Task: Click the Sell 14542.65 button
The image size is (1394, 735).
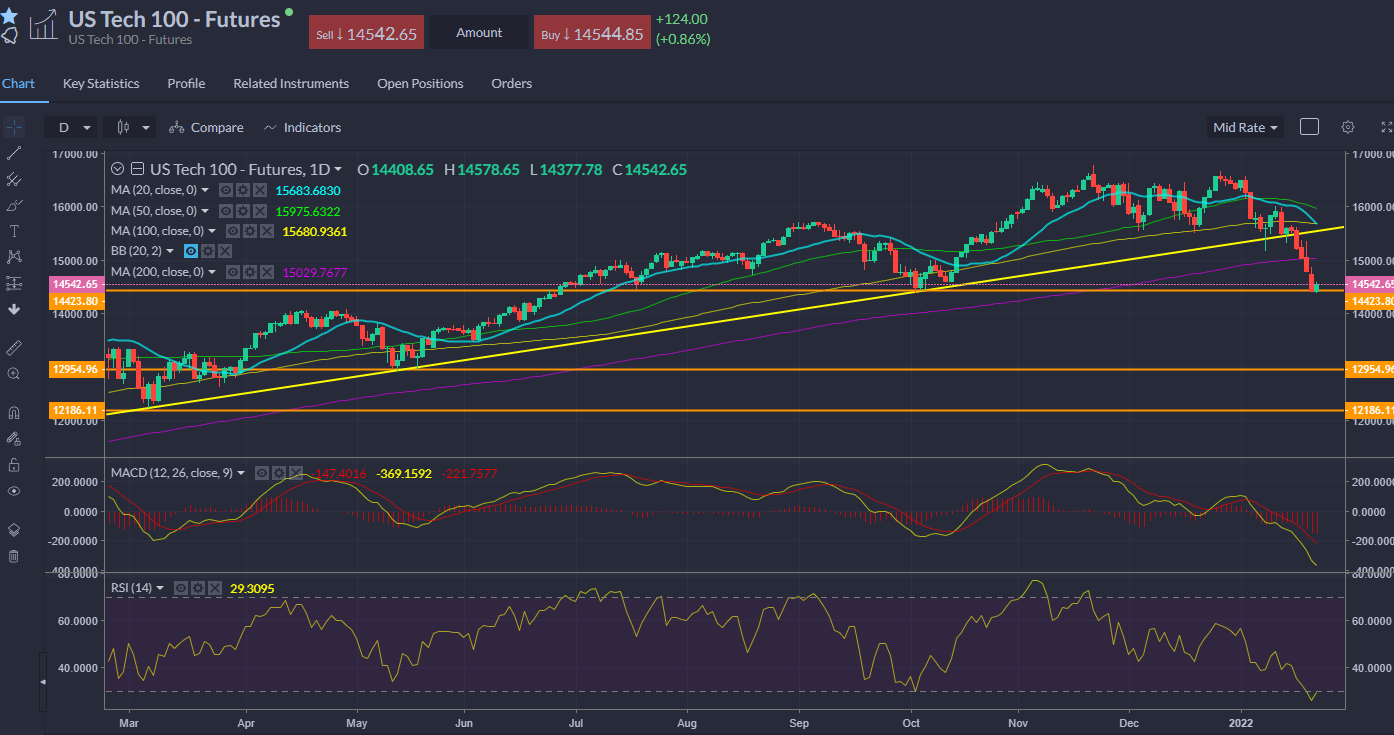Action: point(366,33)
